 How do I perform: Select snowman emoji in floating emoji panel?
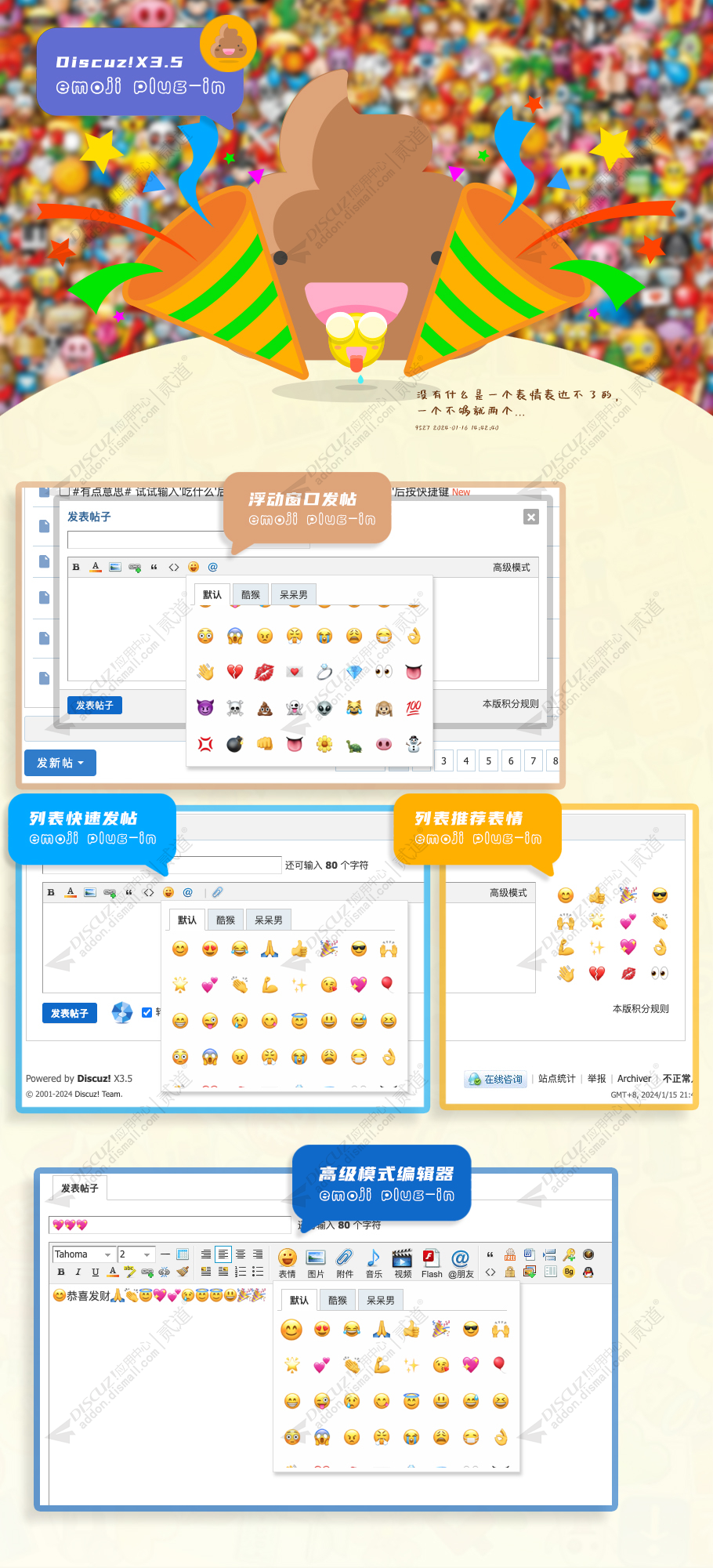click(x=414, y=744)
